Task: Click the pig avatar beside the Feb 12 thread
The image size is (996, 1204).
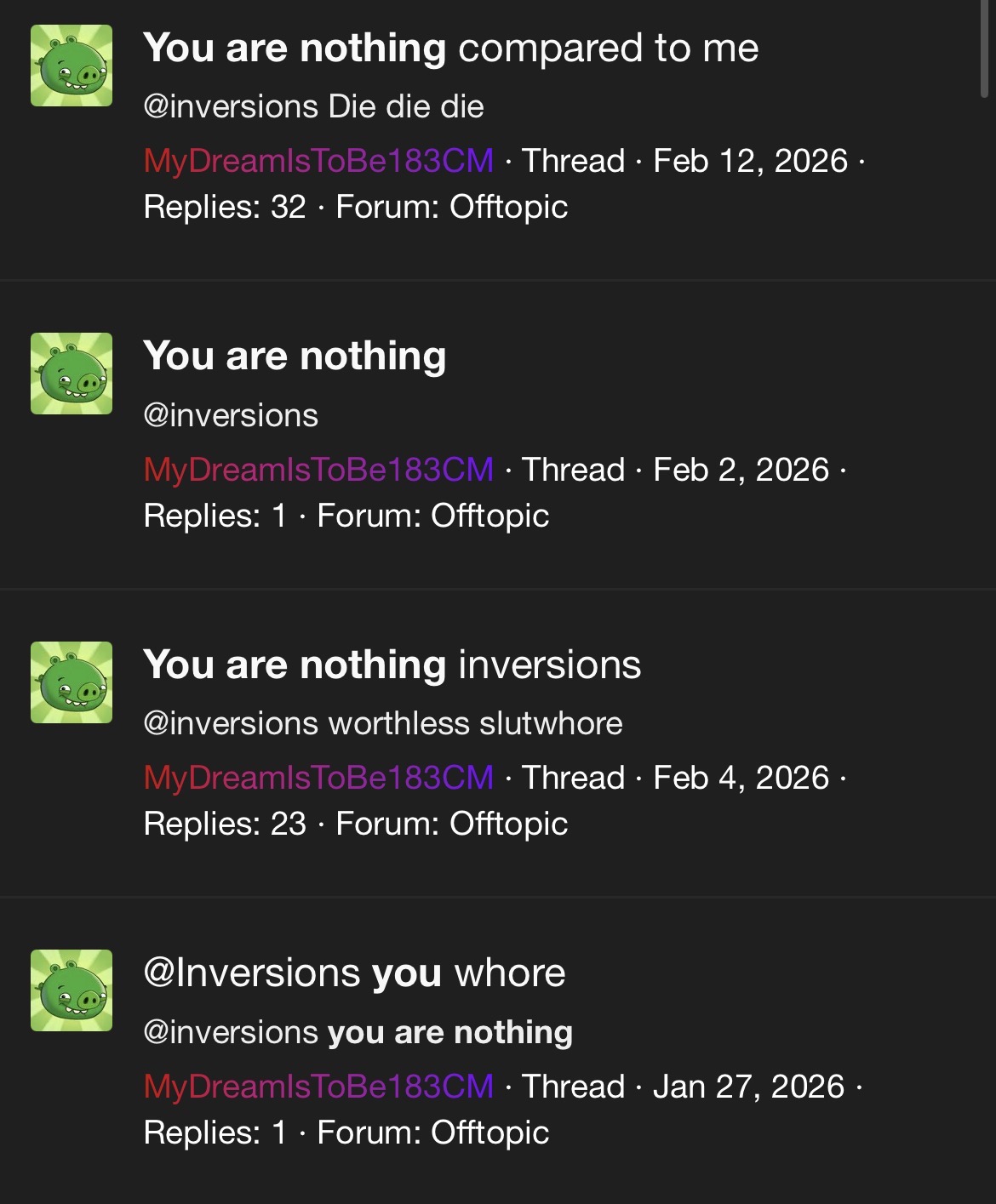Action: tap(72, 66)
